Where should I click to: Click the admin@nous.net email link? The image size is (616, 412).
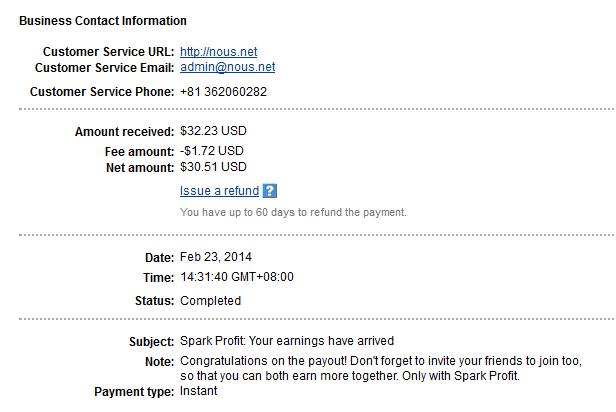point(227,67)
